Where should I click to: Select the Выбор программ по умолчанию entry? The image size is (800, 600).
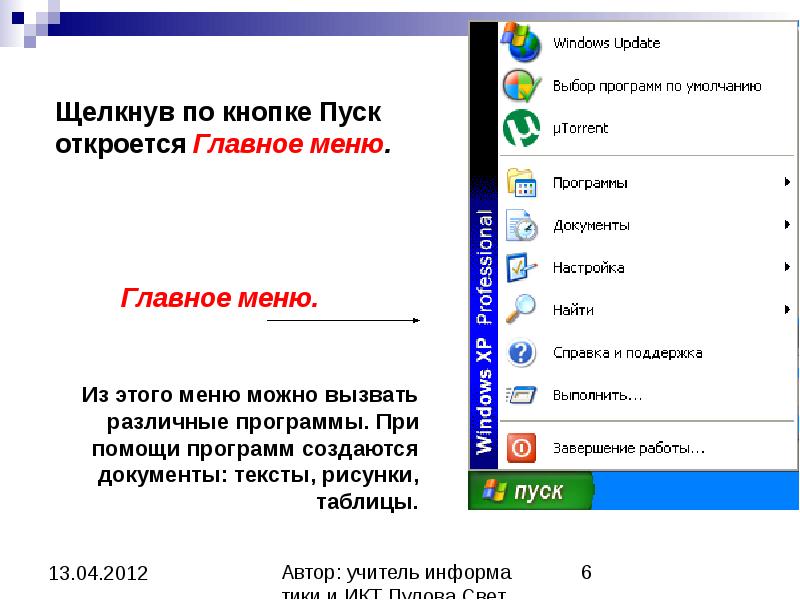657,86
